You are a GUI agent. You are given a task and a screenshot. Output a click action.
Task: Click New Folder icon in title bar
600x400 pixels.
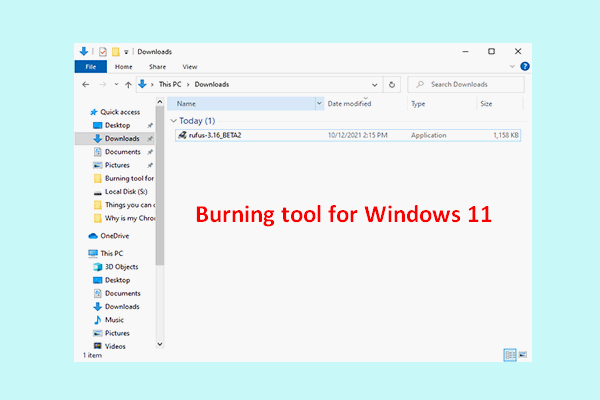(x=115, y=50)
